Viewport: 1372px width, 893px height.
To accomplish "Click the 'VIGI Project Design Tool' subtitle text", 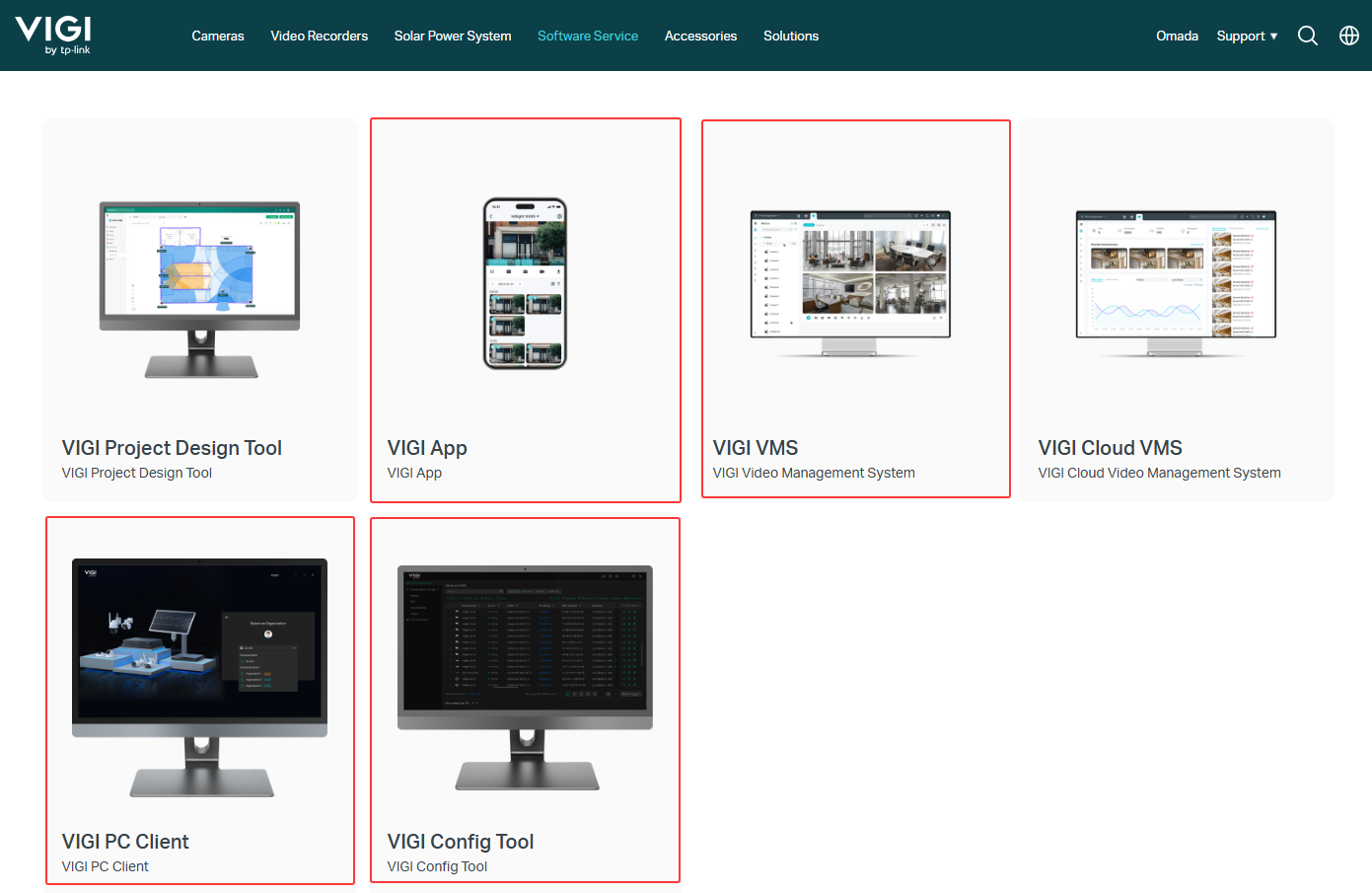I will click(x=137, y=473).
